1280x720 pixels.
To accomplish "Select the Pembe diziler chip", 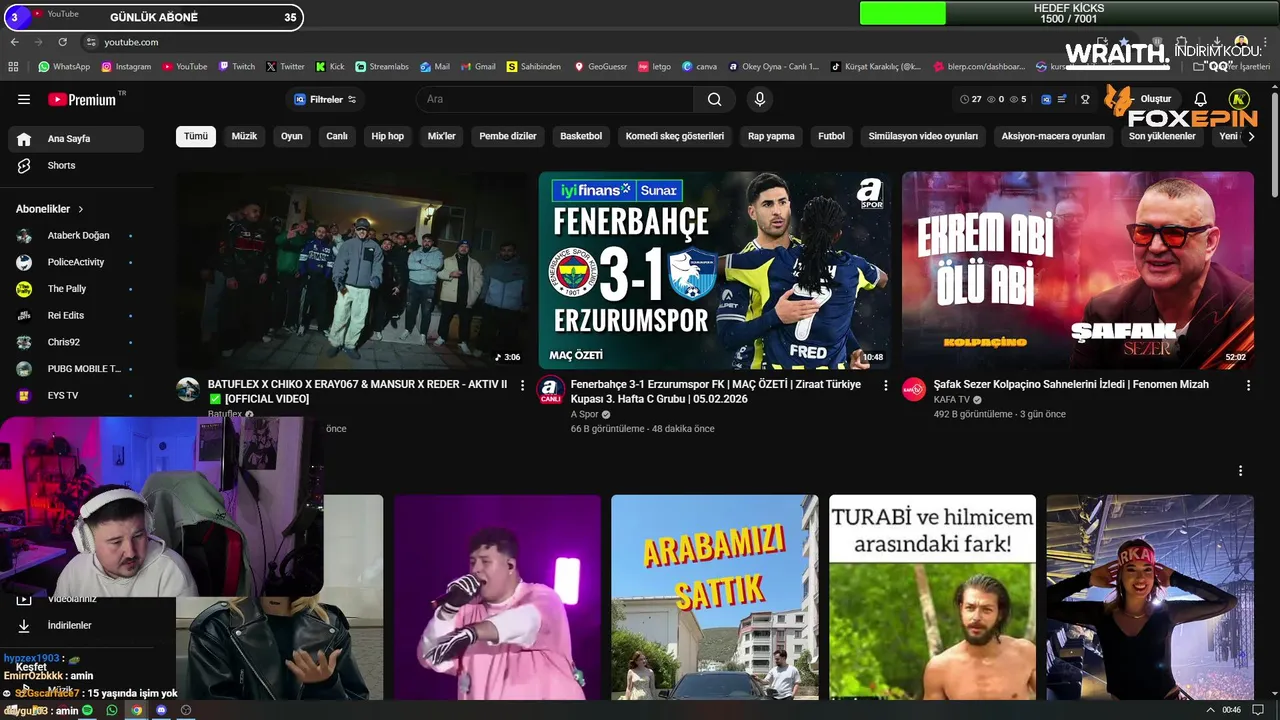I will coord(508,136).
